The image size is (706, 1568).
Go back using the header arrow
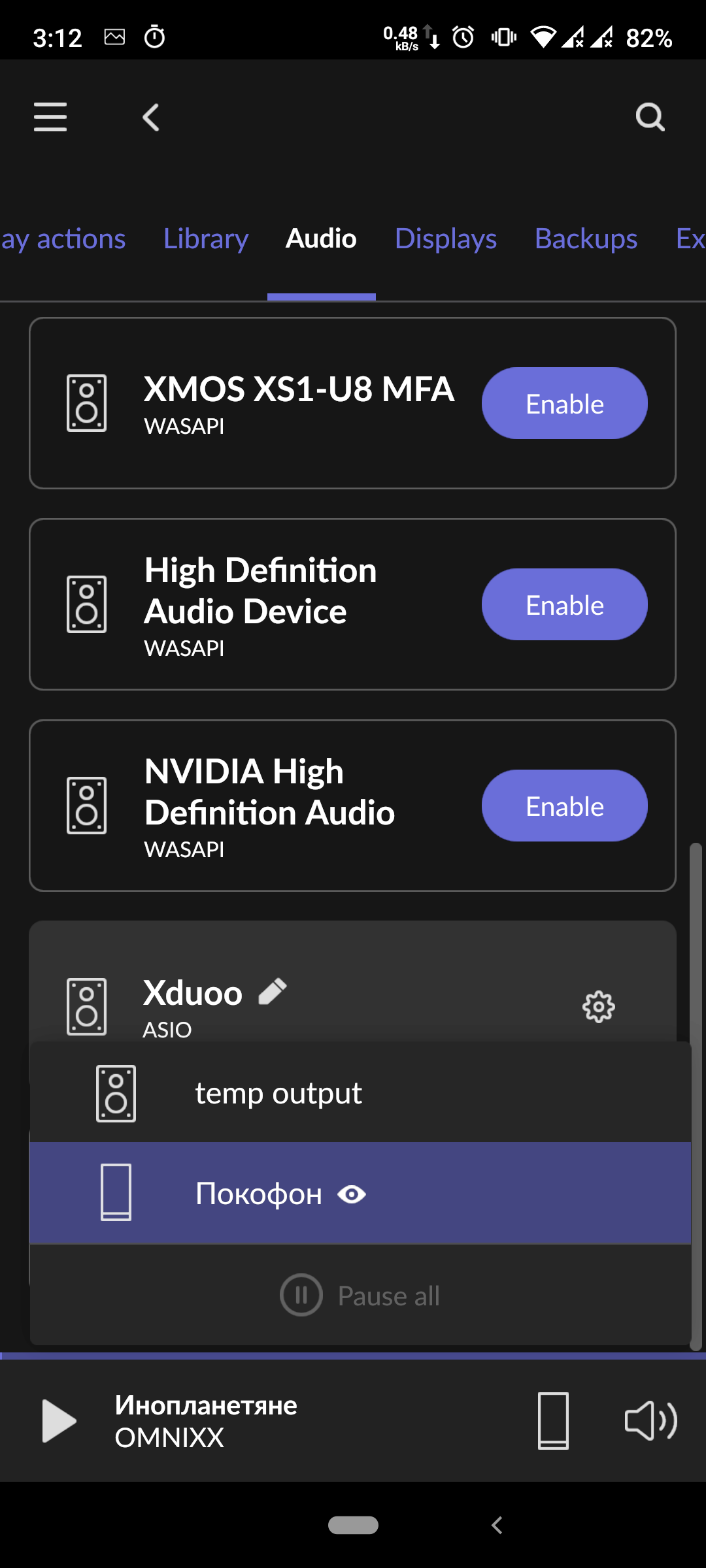151,118
